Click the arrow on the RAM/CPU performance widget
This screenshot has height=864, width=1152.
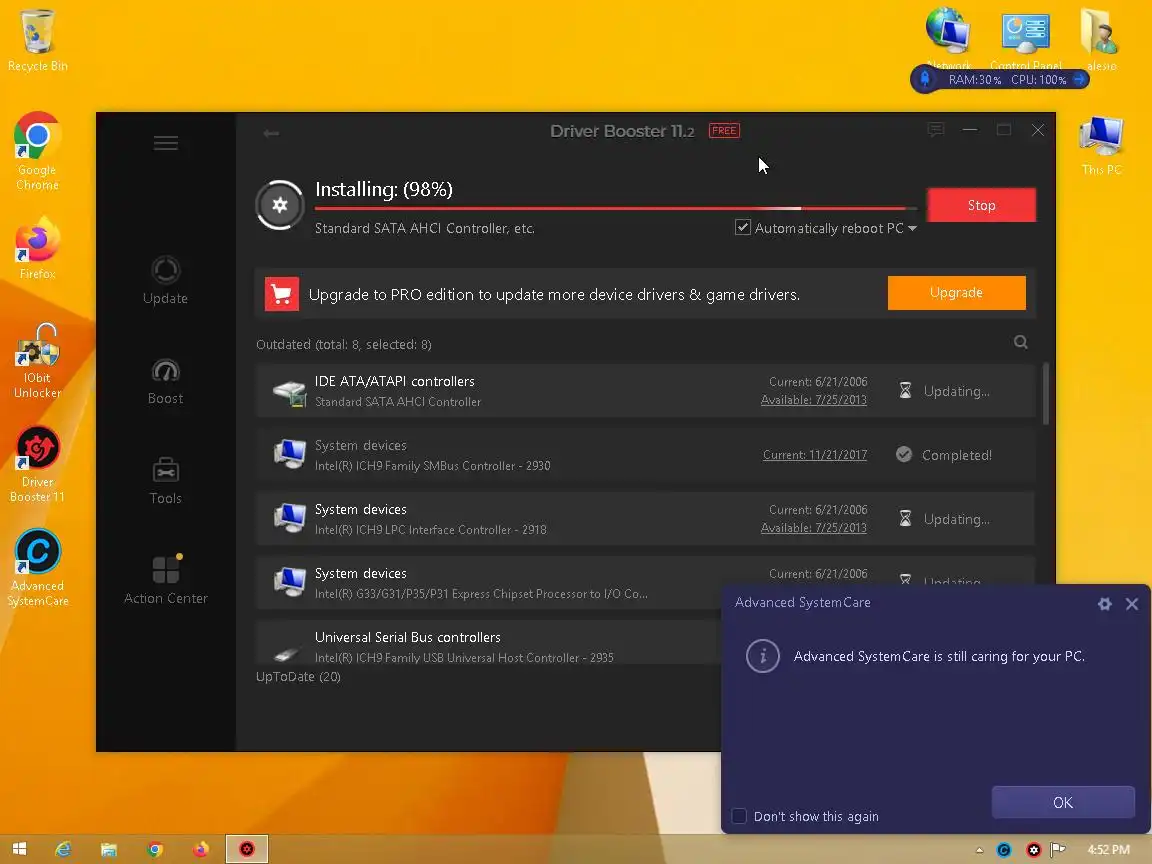pos(1079,79)
